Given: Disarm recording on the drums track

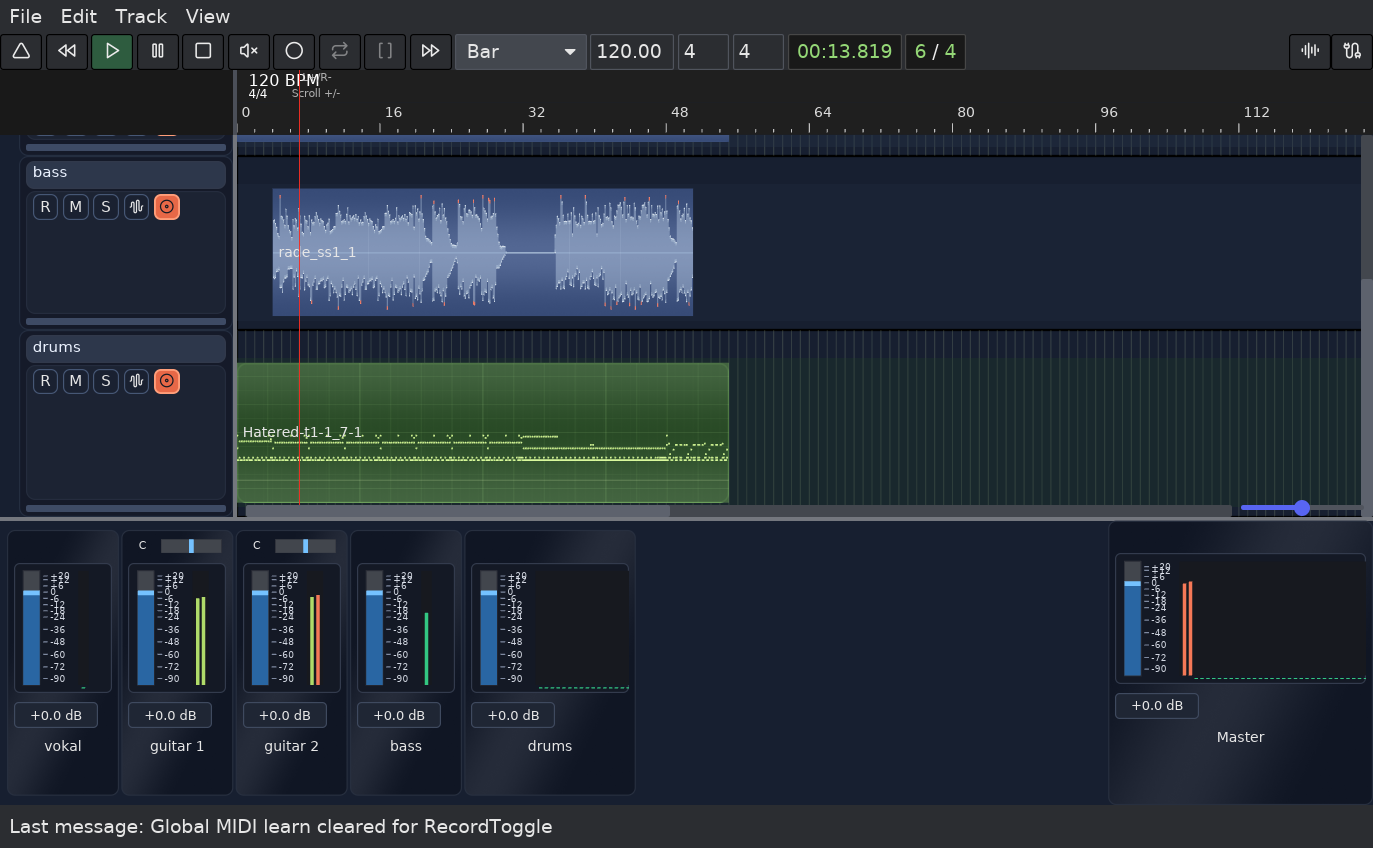Looking at the screenshot, I should 166,381.
